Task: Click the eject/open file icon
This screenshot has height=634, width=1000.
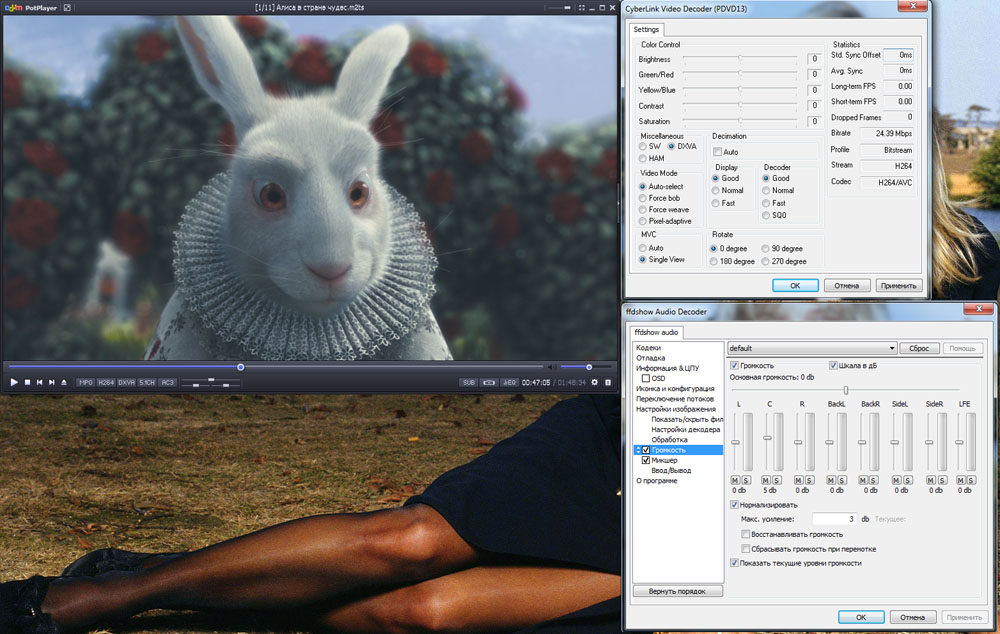Action: 64,382
